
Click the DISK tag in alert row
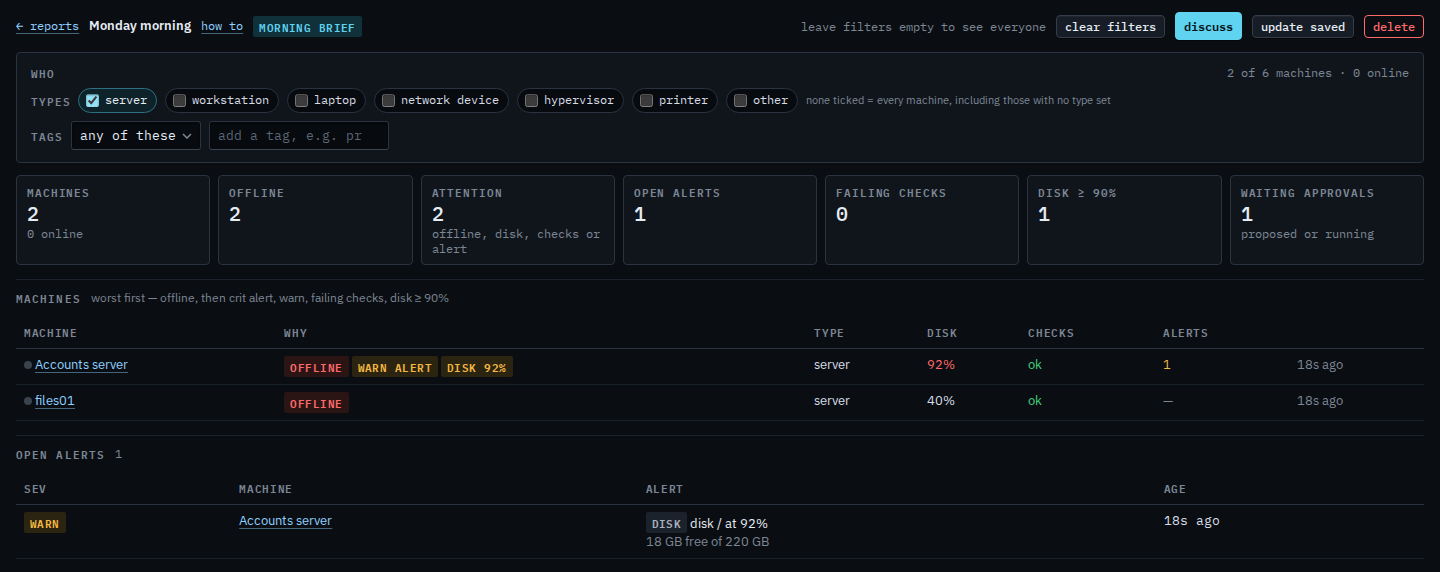[x=666, y=523]
